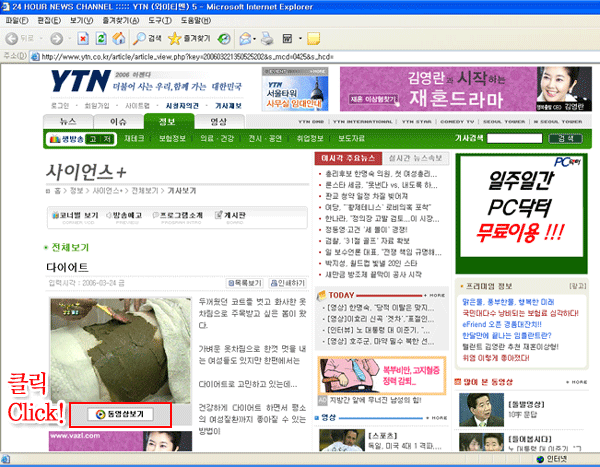Switch to the 영상 tab

pos(219,122)
